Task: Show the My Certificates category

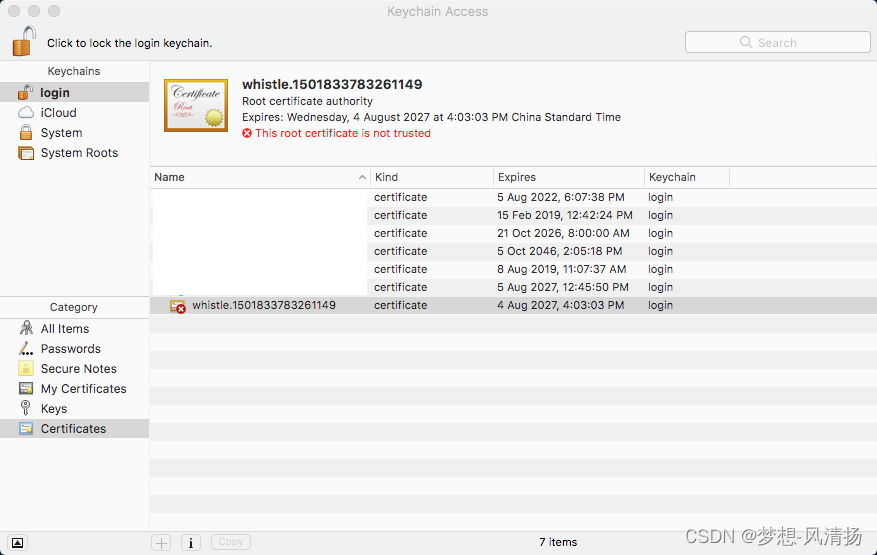Action: tap(74, 388)
